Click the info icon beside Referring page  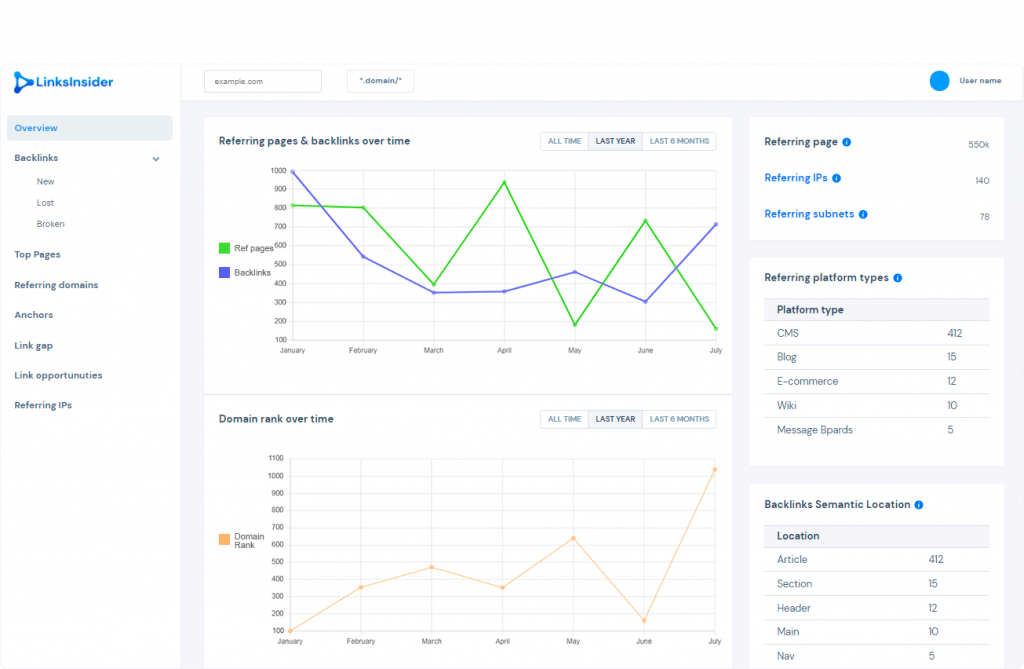click(846, 142)
